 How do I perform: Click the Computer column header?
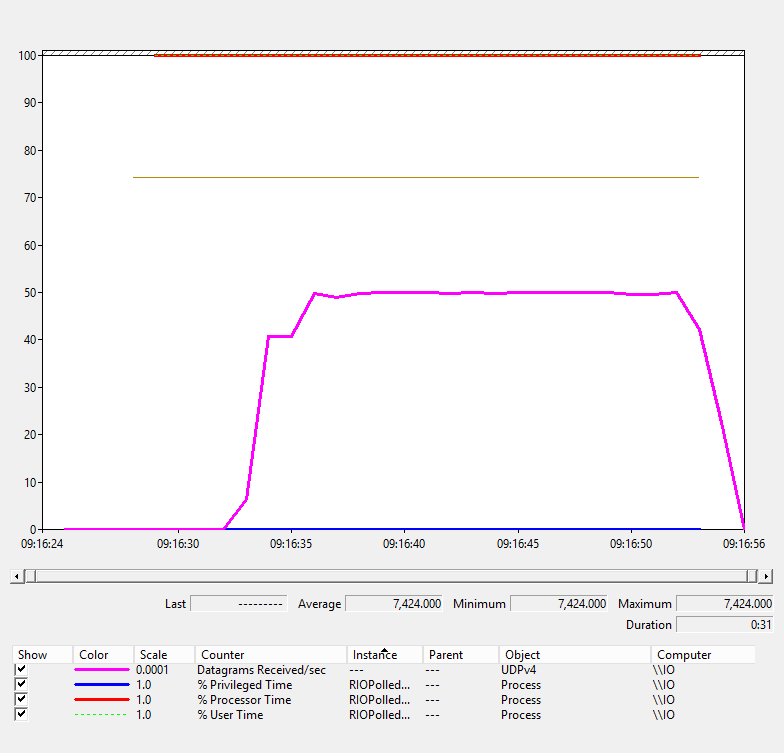(684, 655)
